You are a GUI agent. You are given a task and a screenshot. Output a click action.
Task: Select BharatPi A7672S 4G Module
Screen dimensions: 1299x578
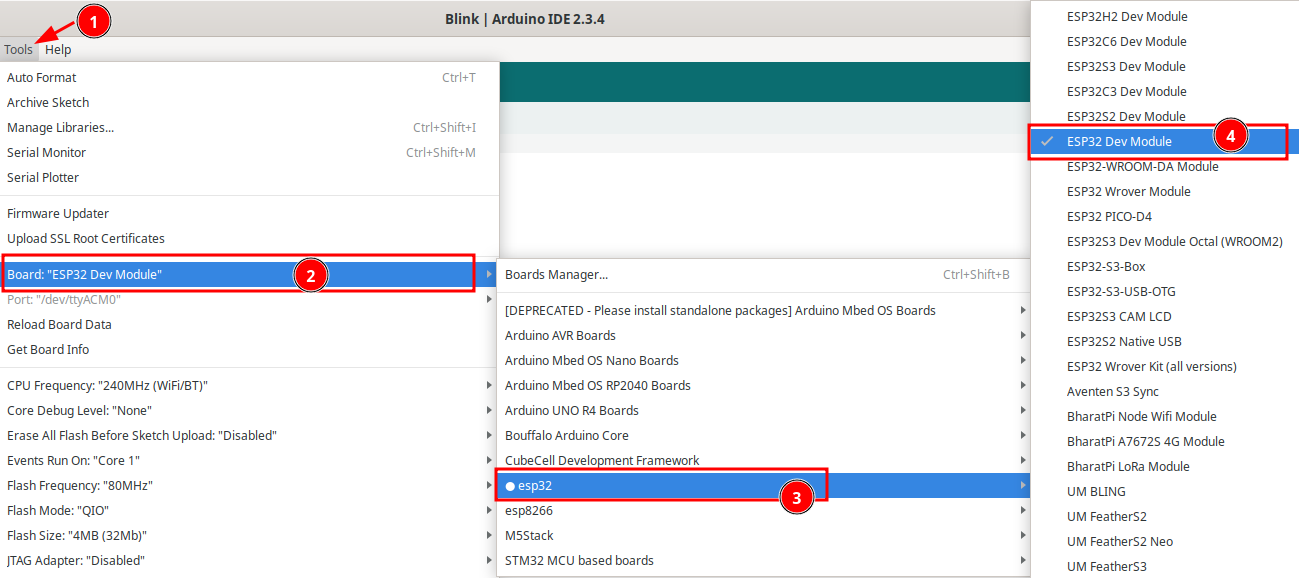[x=1165, y=441]
